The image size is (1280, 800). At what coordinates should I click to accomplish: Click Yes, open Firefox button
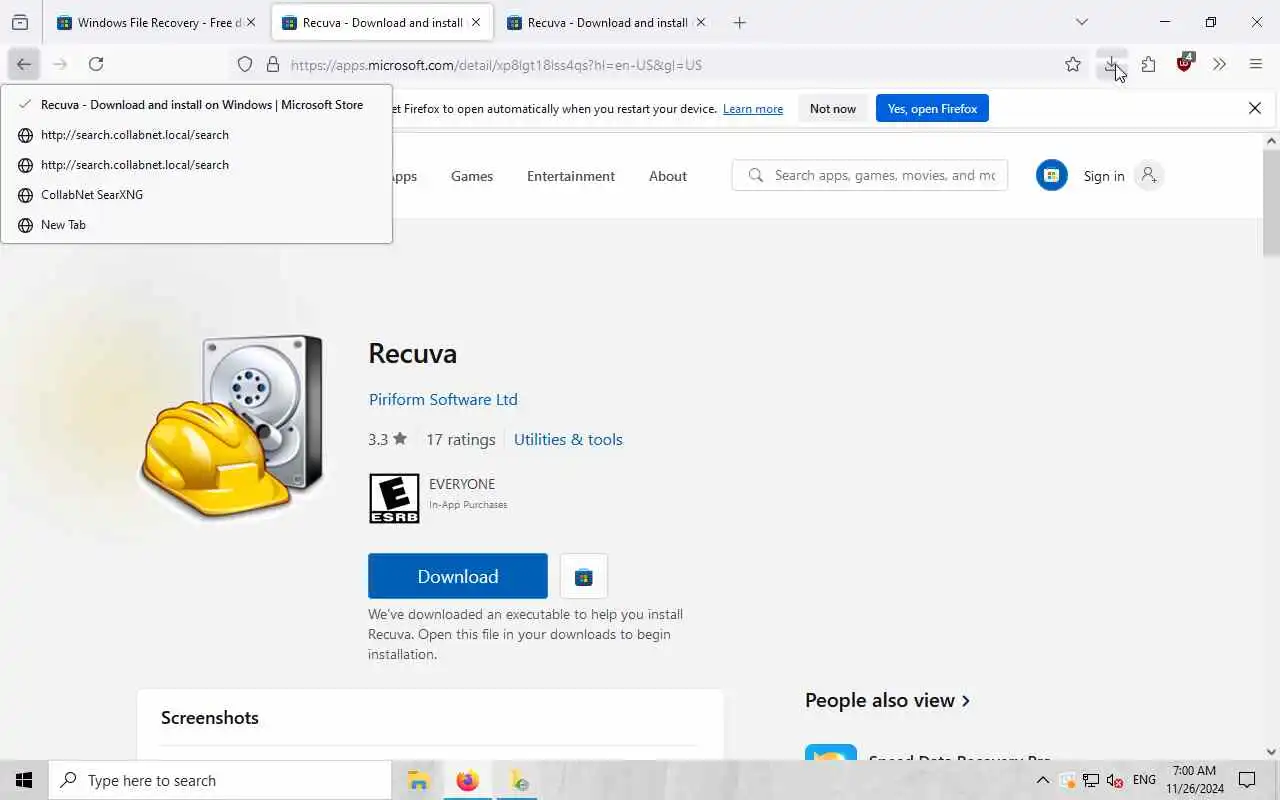(932, 108)
